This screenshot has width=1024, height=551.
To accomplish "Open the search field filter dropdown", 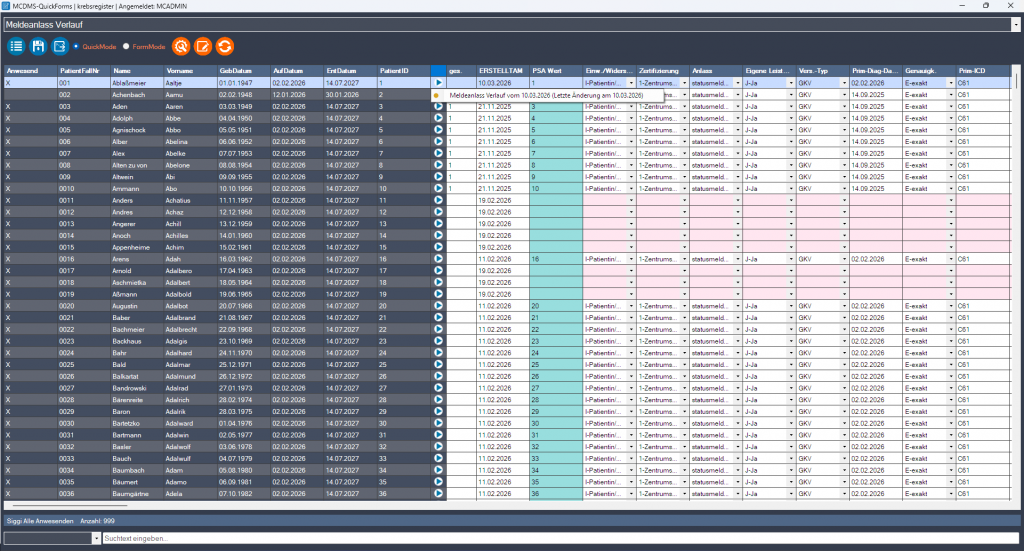I will click(96, 538).
